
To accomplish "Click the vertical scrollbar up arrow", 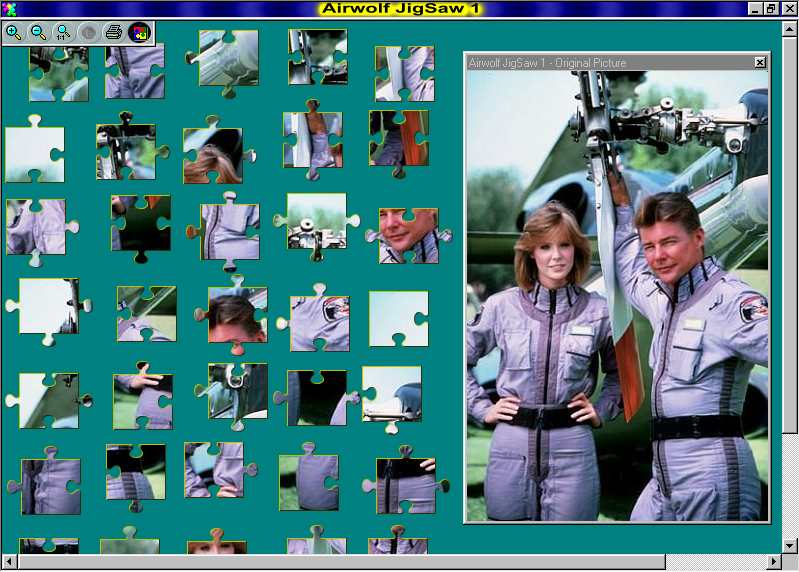I will click(789, 29).
